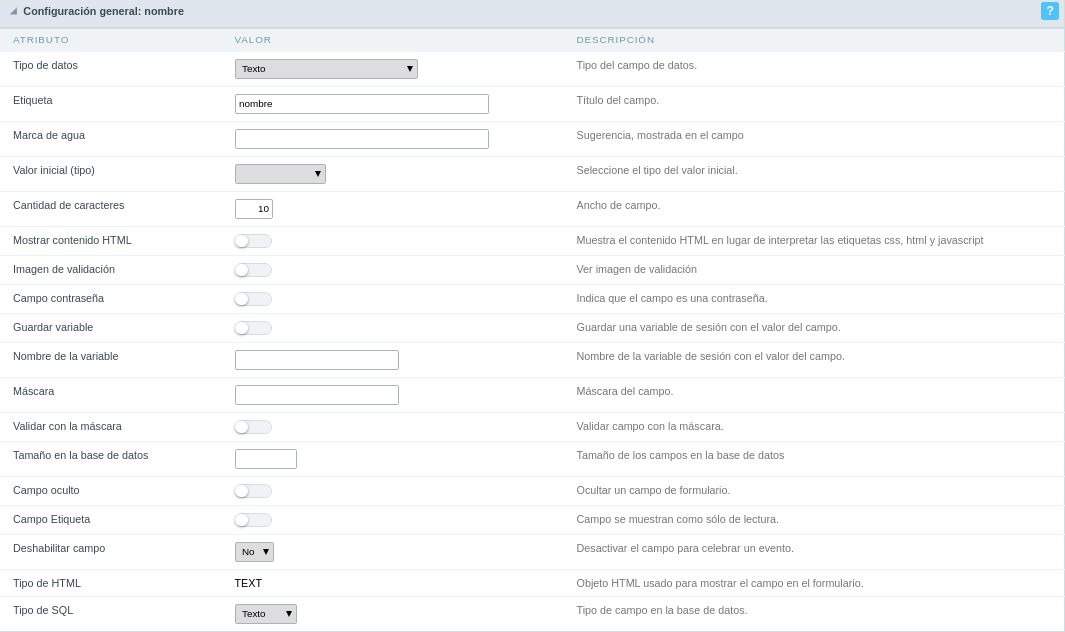Enable the Mostrar contenido HTML toggle
The image size is (1065, 632).
pos(253,241)
